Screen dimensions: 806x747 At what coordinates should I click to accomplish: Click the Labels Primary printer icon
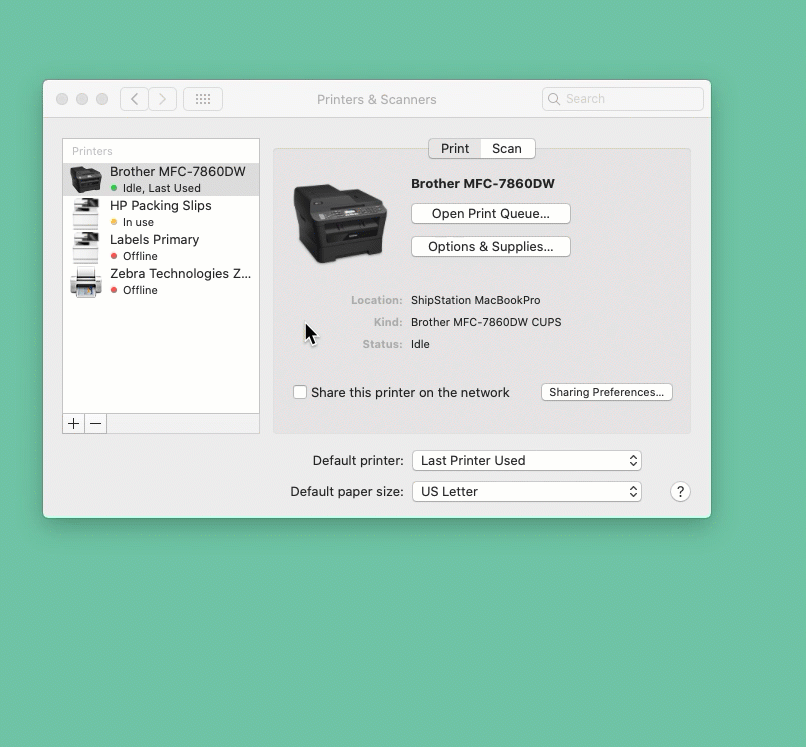[86, 247]
